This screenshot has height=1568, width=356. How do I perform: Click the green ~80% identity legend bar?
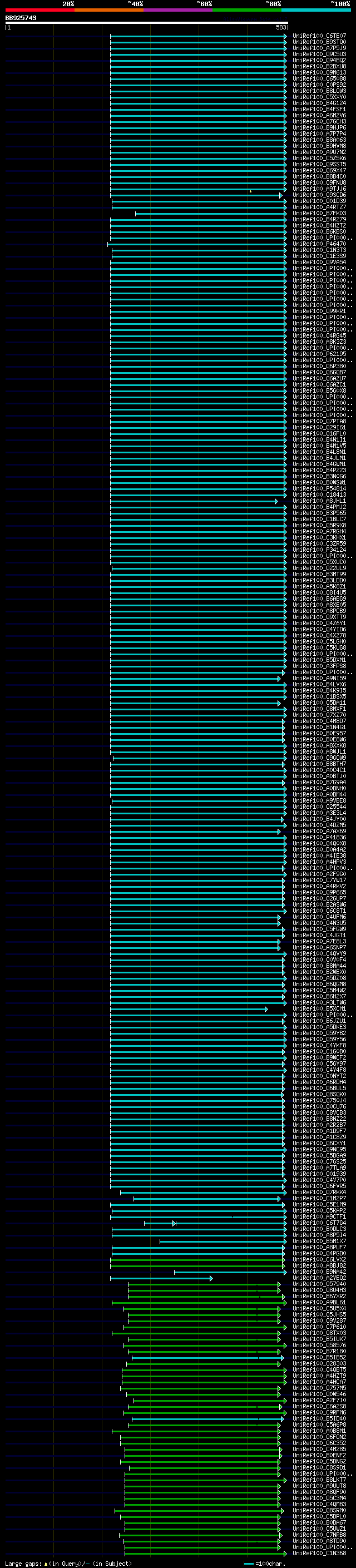pos(247,10)
